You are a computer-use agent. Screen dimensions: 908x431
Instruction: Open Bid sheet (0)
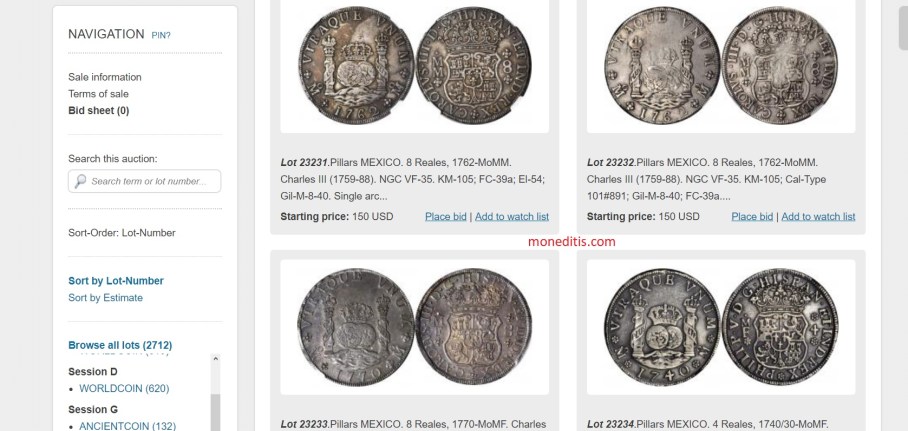tap(98, 111)
